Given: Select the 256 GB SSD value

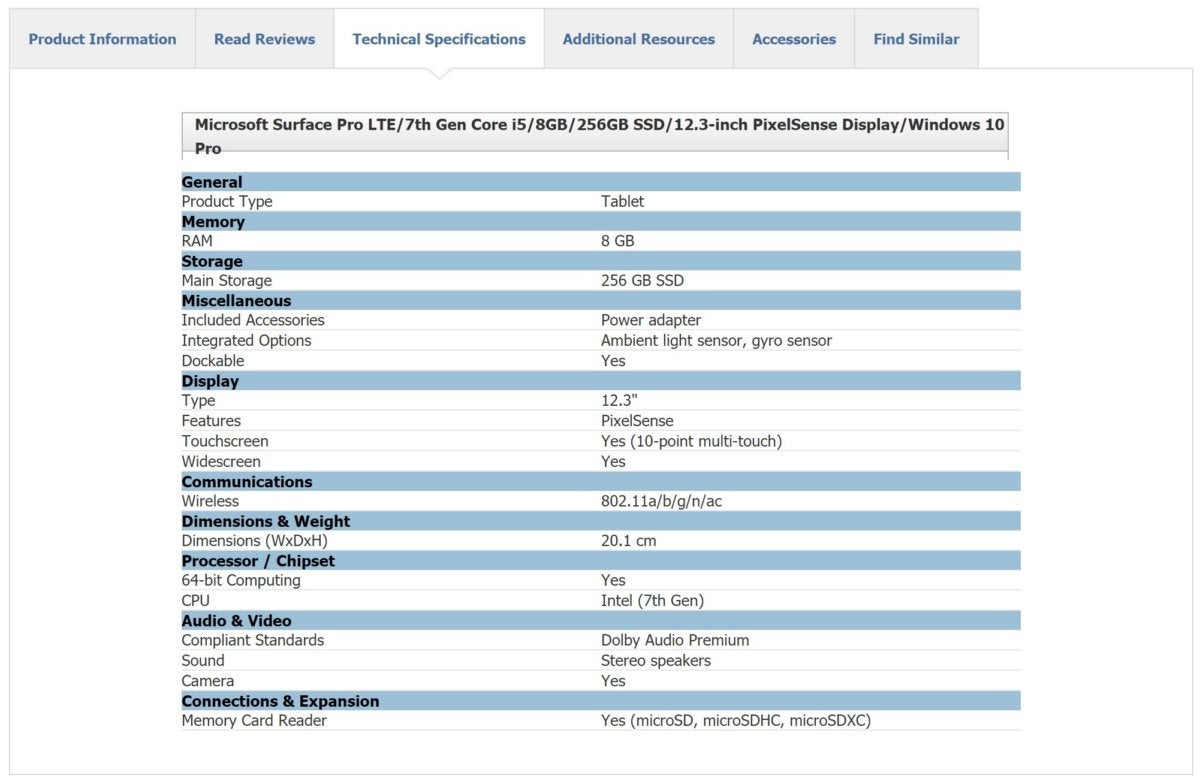Looking at the screenshot, I should (642, 281).
